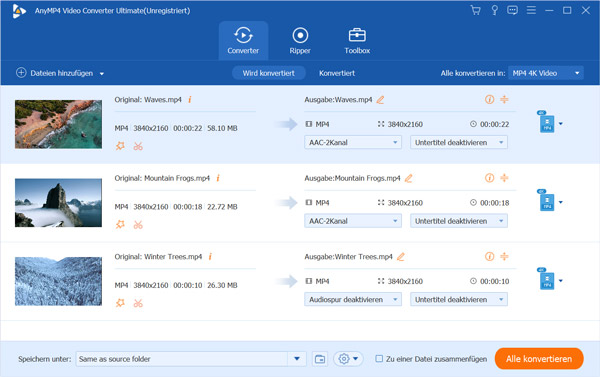The height and width of the screenshot is (377, 600).
Task: Click 'Dateien hinzufügen' to add files
Action: click(x=54, y=73)
